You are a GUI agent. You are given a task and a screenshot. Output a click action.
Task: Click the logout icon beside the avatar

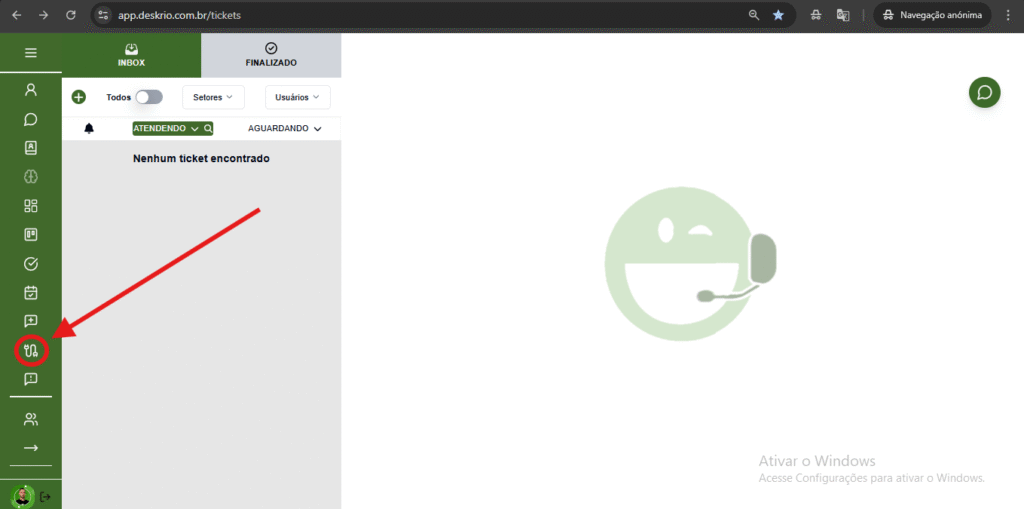coord(46,496)
